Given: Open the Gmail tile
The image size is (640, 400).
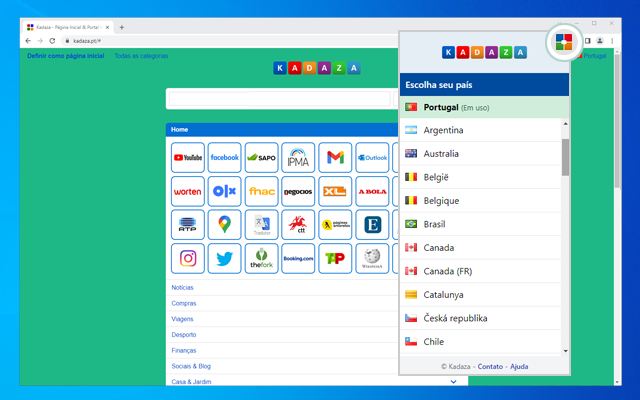Looking at the screenshot, I should (335, 158).
